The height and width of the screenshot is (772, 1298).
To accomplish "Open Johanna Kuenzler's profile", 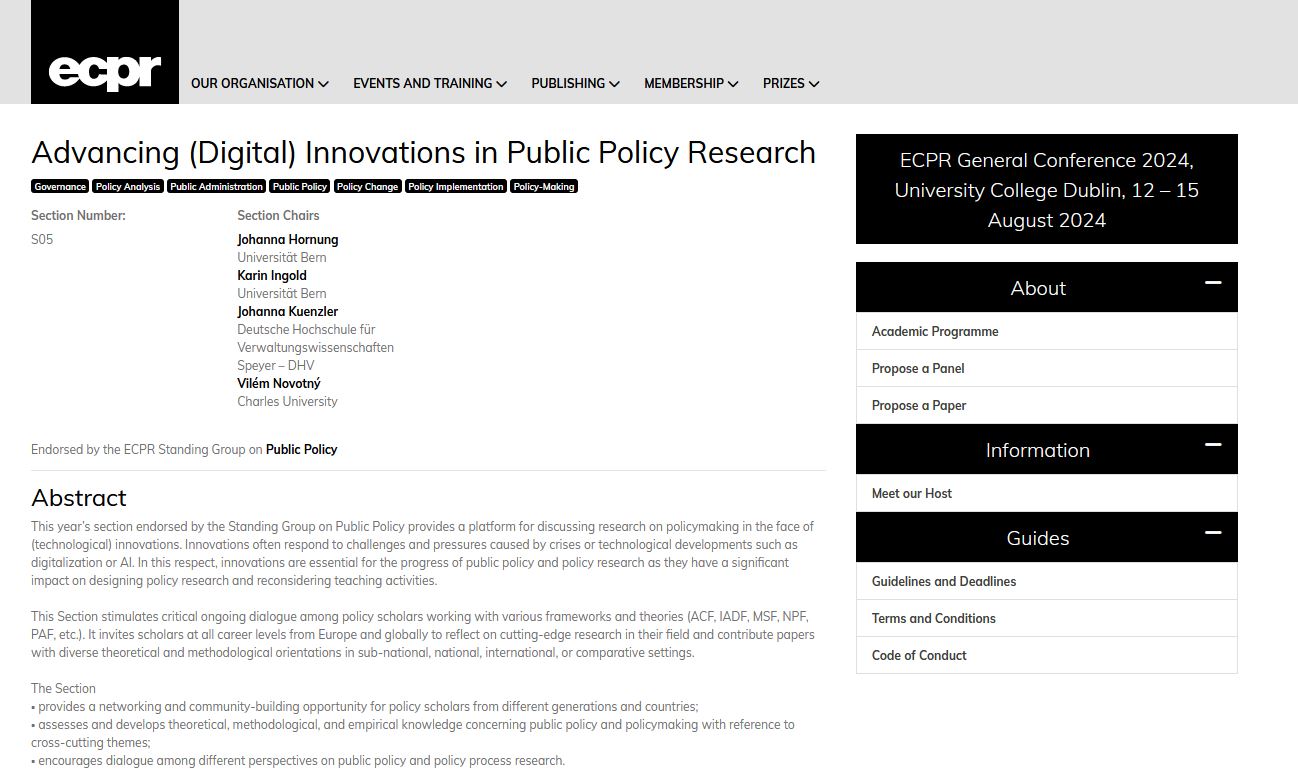I will coord(288,312).
